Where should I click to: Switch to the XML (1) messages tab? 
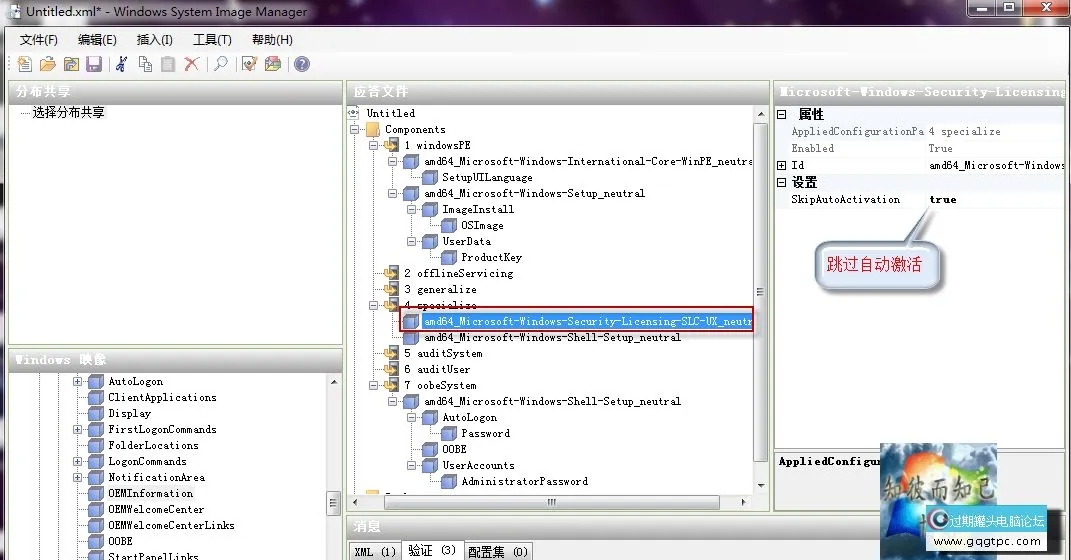pyautogui.click(x=375, y=551)
